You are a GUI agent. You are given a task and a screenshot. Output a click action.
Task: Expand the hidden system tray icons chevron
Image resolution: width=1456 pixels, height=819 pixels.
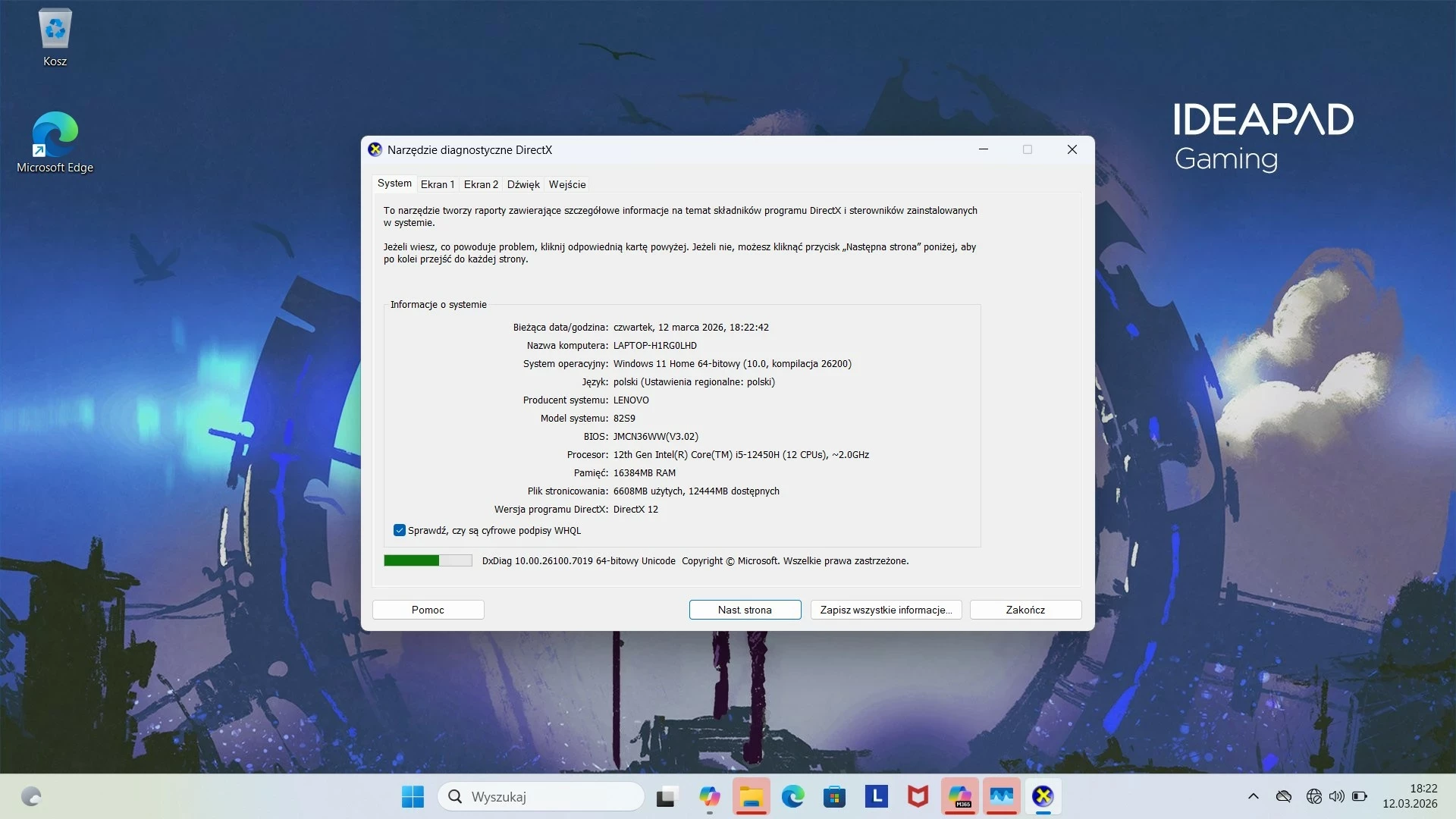pos(1253,796)
